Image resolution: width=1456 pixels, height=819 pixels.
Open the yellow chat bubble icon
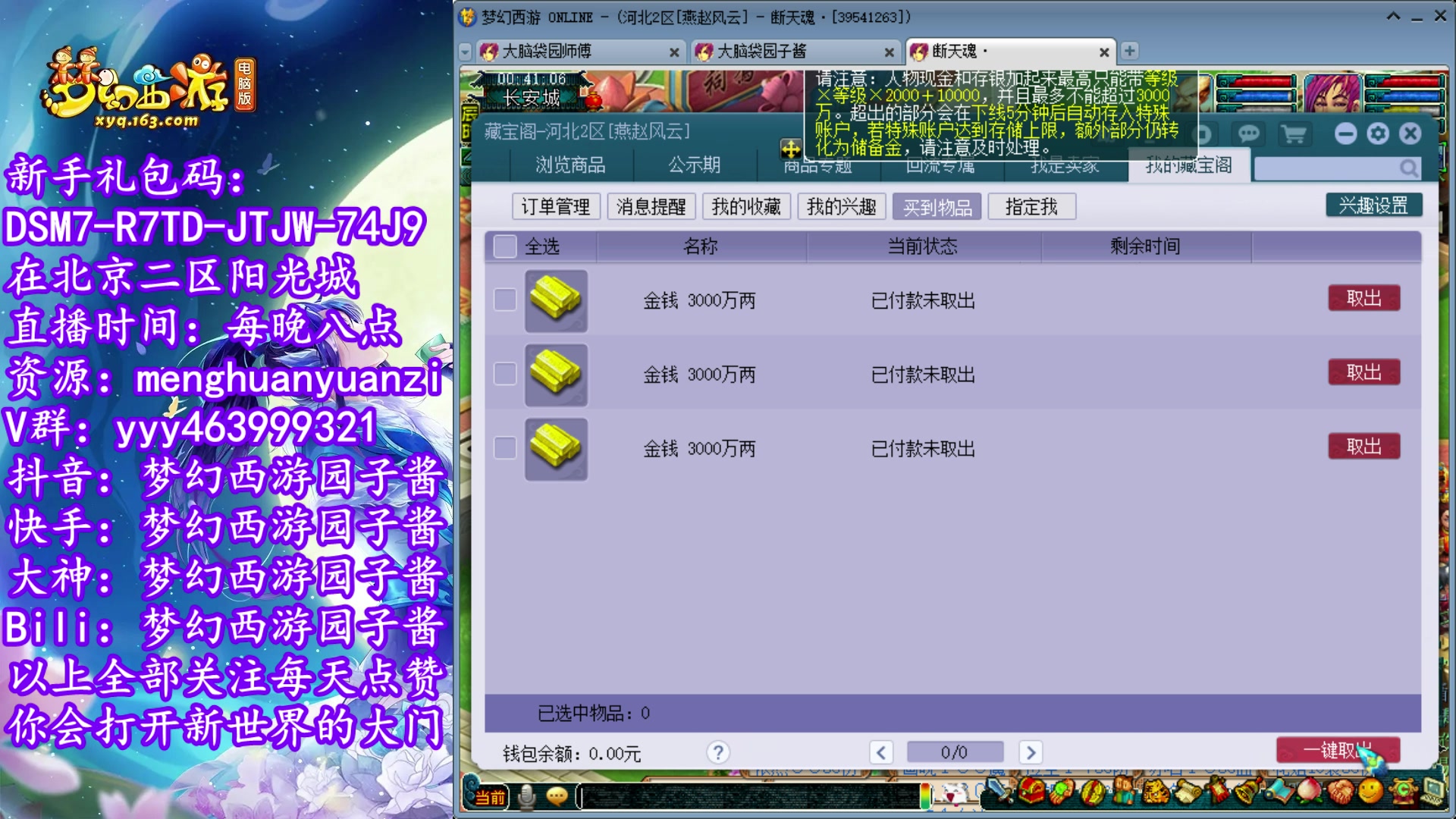click(557, 796)
